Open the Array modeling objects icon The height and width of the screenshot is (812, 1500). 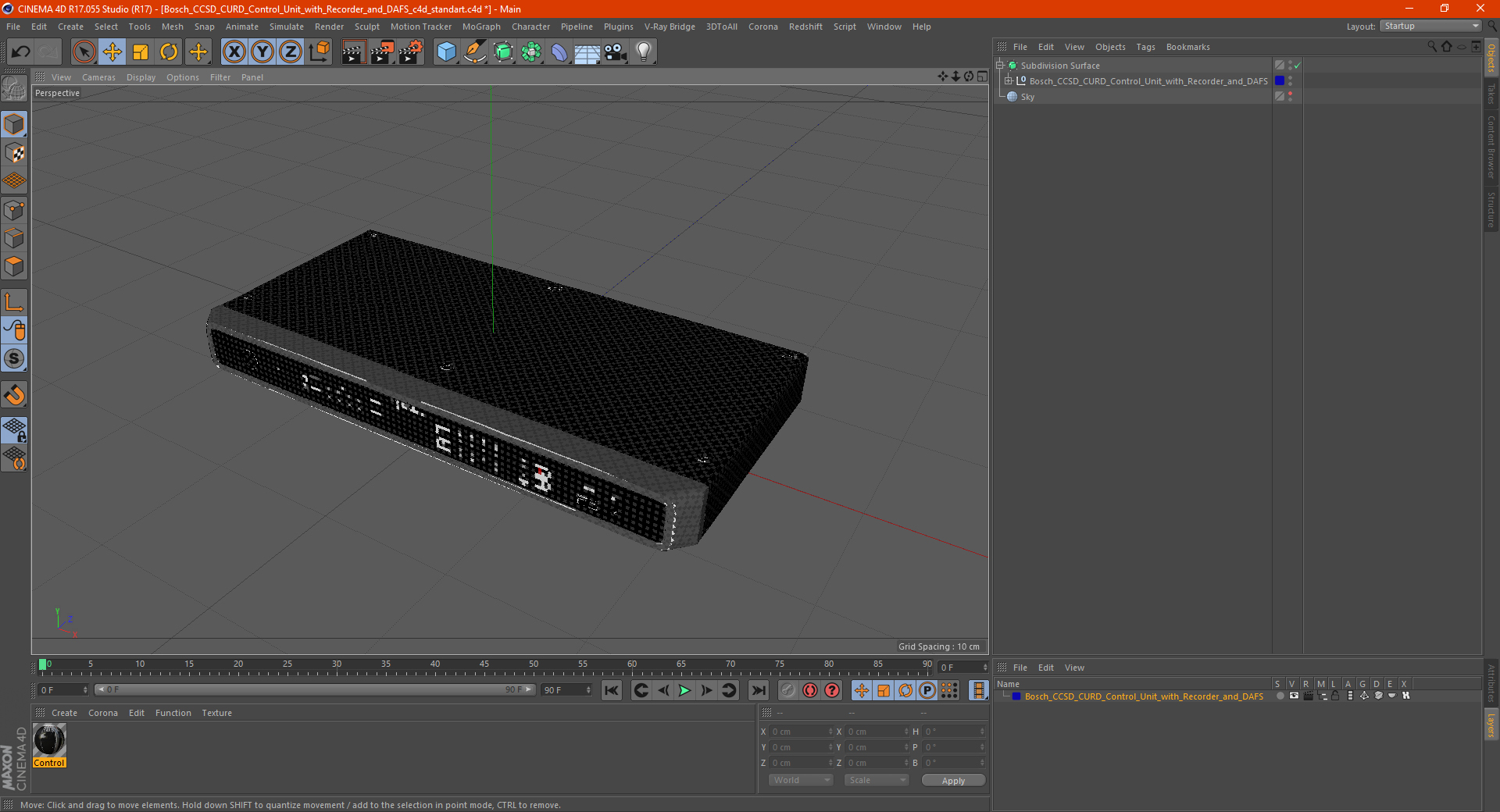tap(531, 52)
